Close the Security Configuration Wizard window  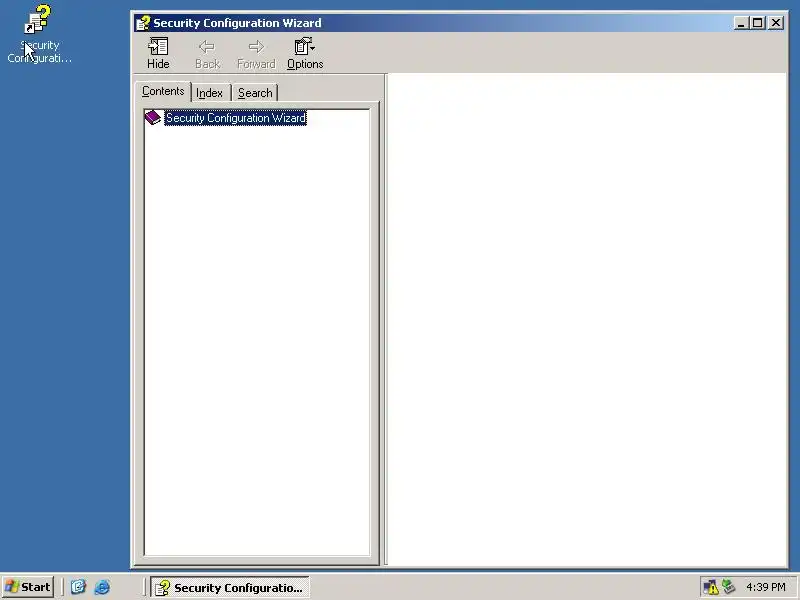(x=776, y=23)
